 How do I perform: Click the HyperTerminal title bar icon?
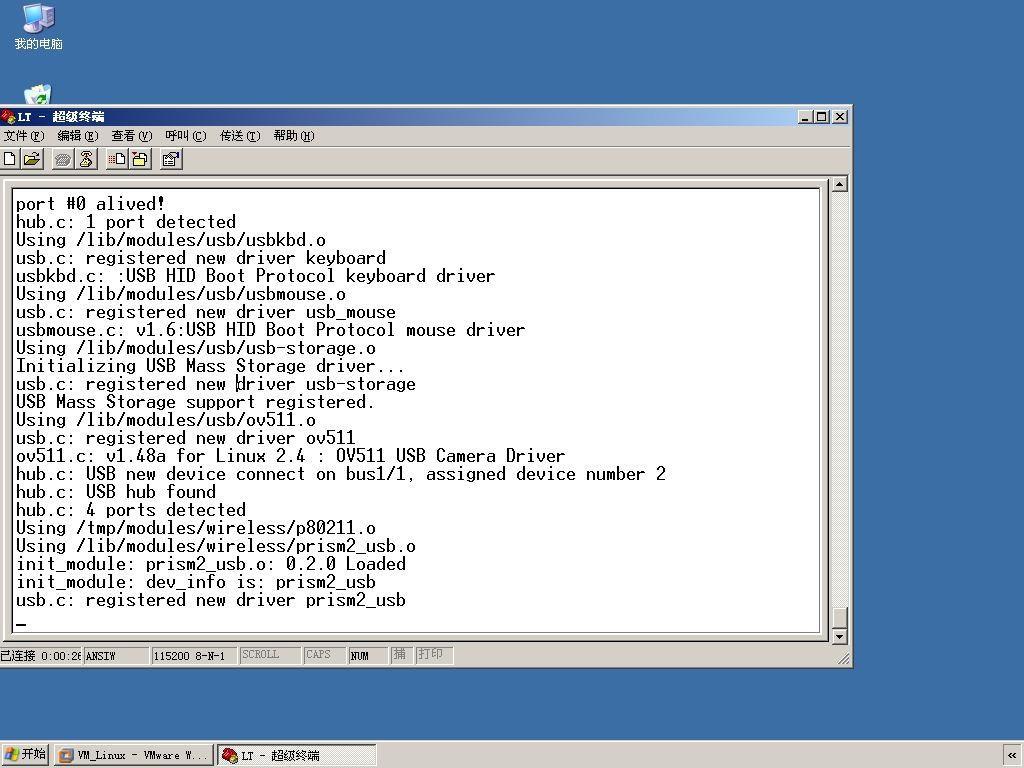tap(8, 117)
